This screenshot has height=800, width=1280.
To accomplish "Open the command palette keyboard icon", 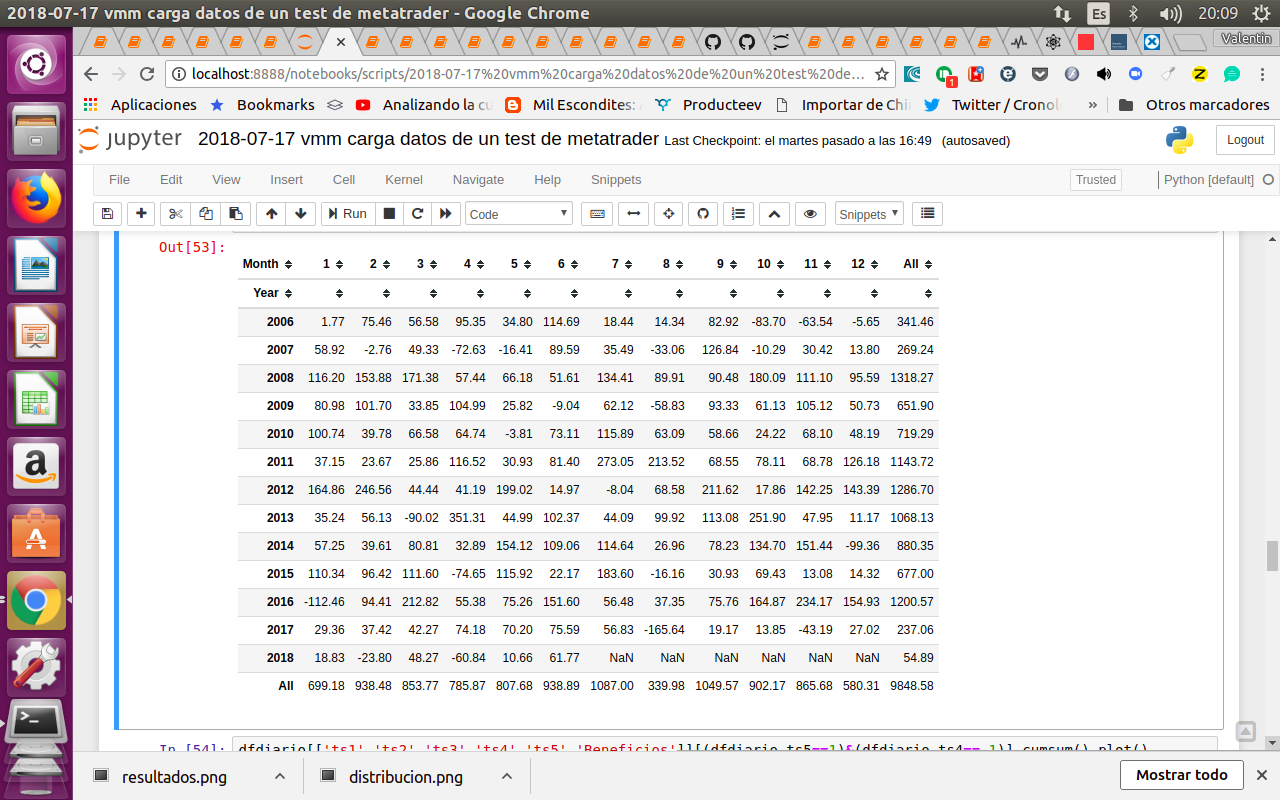I will (597, 214).
